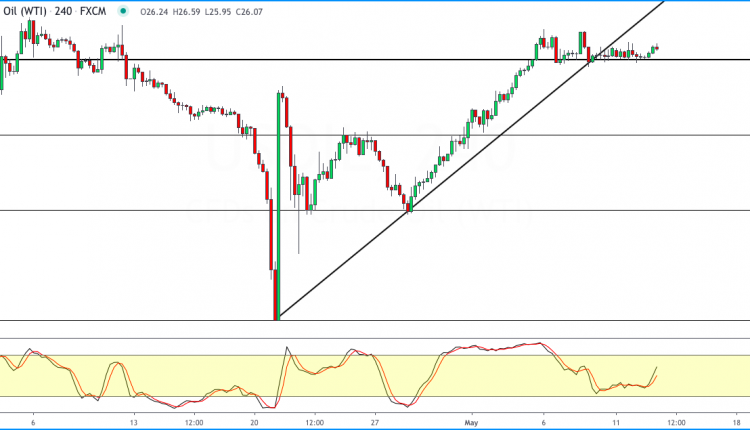Image resolution: width=750 pixels, height=430 pixels.
Task: Click the FXCM source label
Action: click(x=93, y=11)
